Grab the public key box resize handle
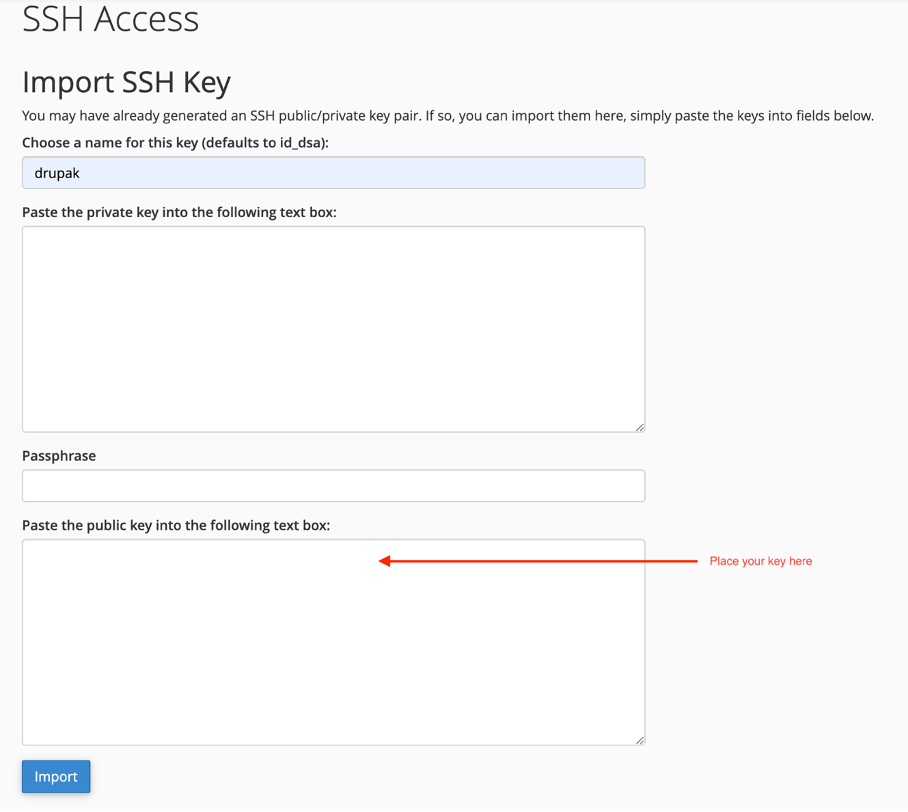Screen dimensions: 908x812 tap(639, 740)
